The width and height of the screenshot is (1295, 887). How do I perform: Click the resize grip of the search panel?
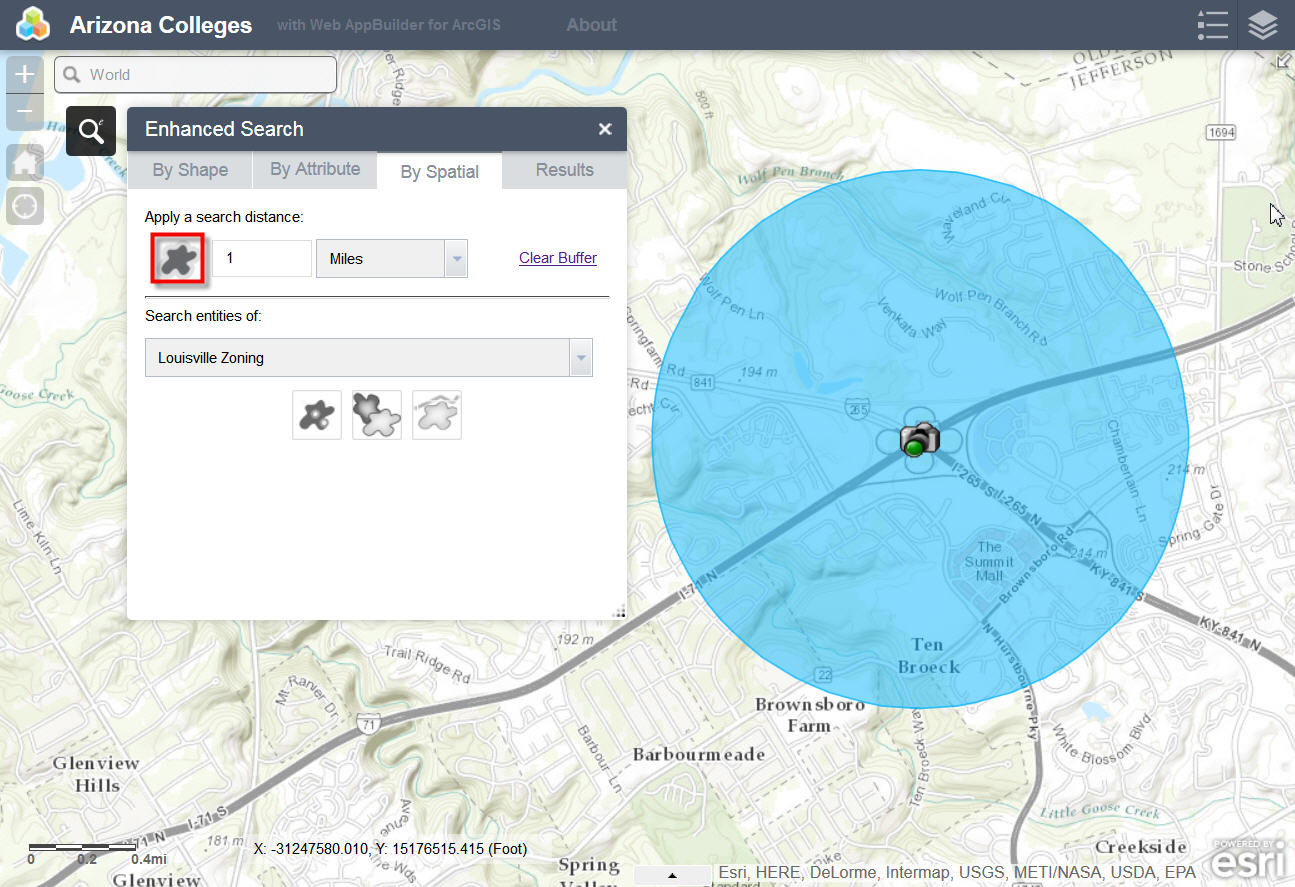tap(619, 613)
